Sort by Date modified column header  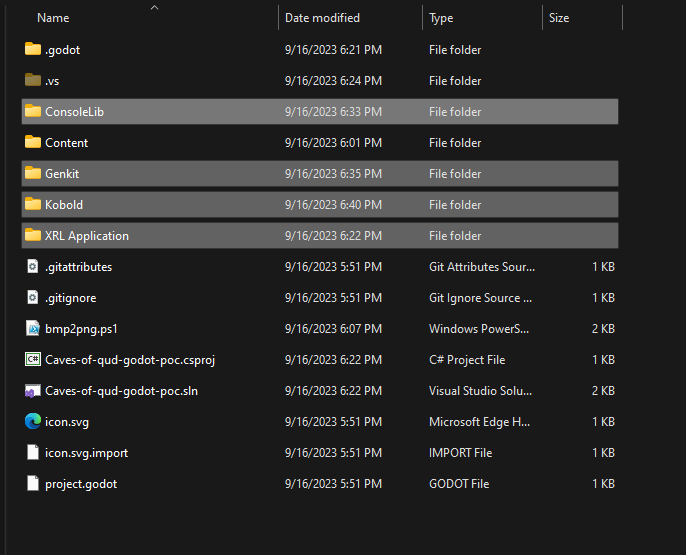point(322,18)
